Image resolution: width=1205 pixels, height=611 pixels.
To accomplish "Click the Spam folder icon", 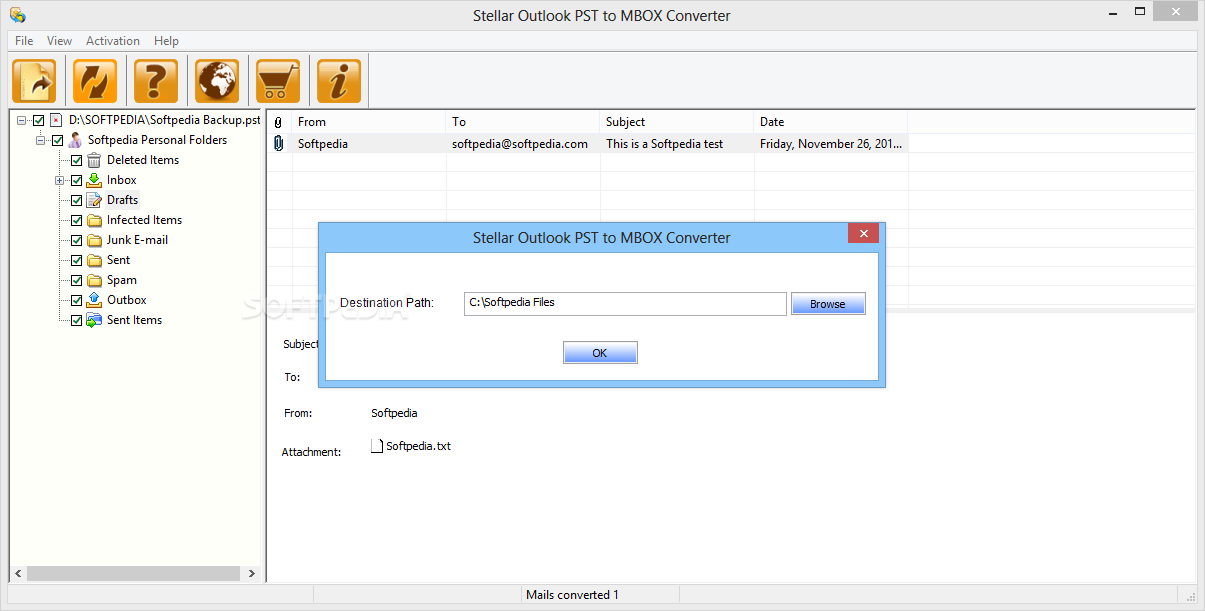I will (x=94, y=280).
